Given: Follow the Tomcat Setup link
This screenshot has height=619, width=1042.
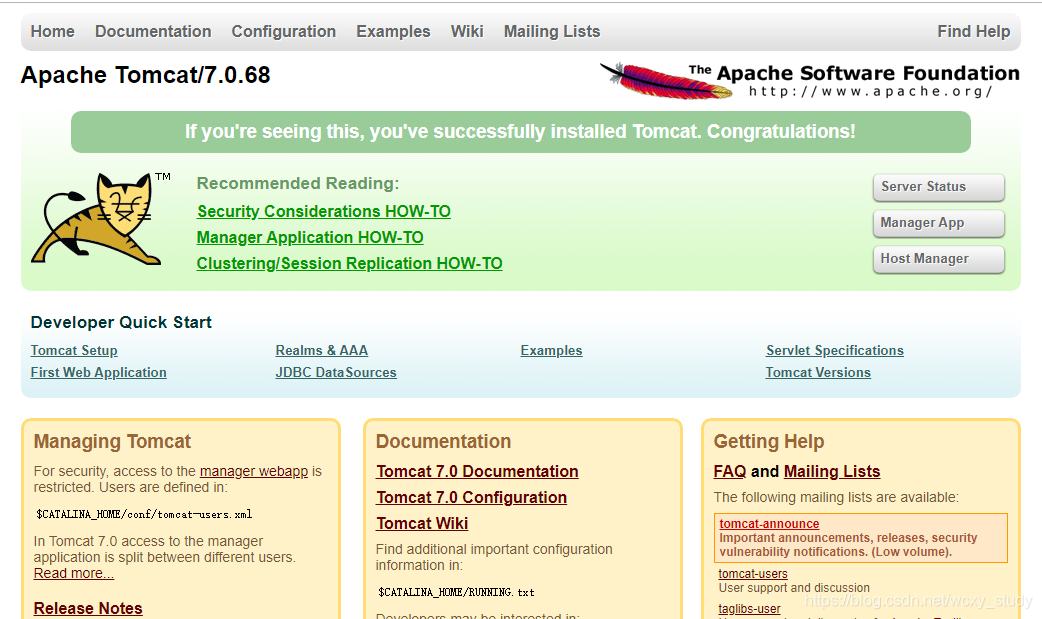Looking at the screenshot, I should [74, 350].
